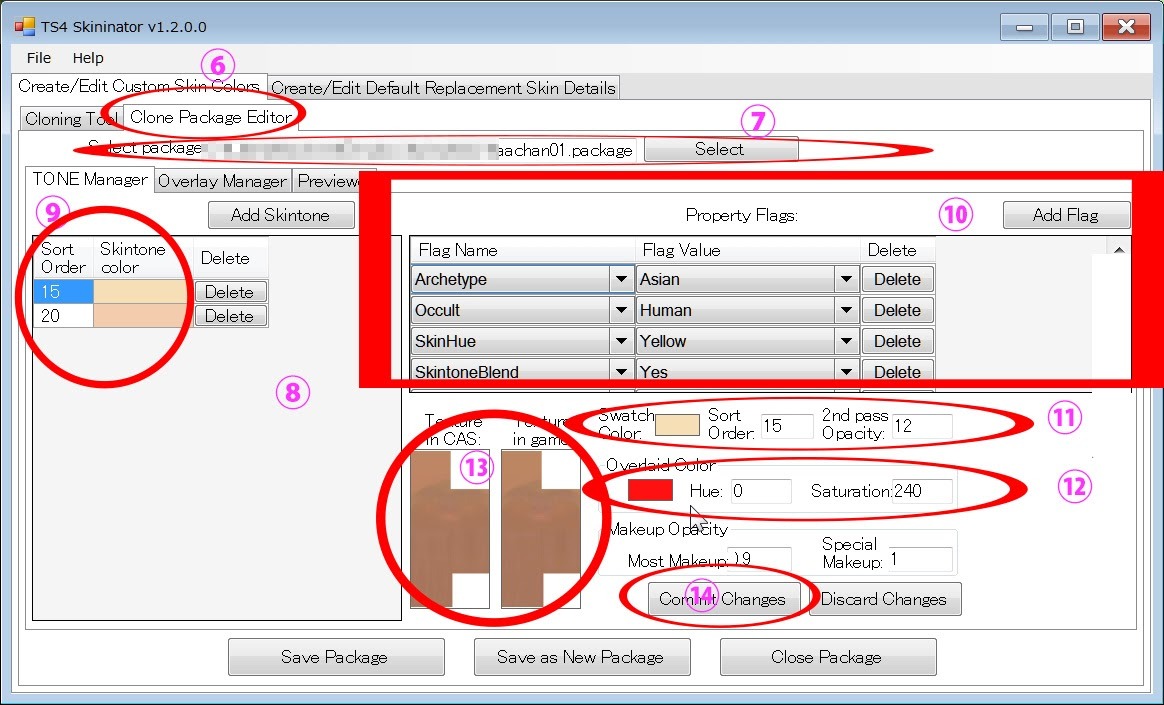
Task: Click the beige Swatch Color box
Action: point(677,425)
